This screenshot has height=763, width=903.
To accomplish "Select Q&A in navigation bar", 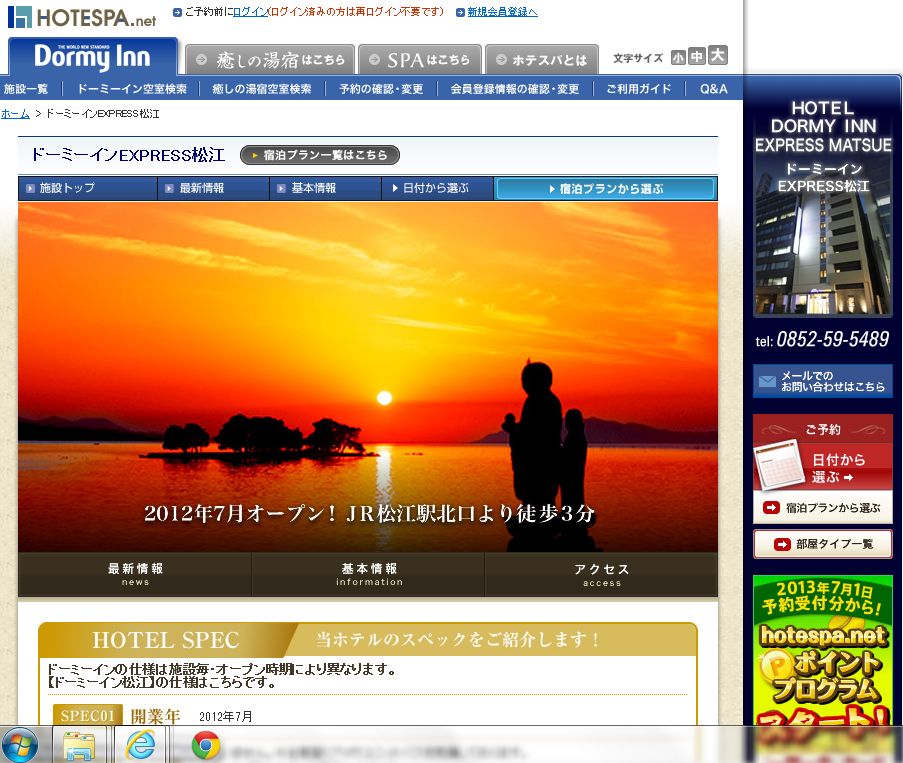I will 714,89.
